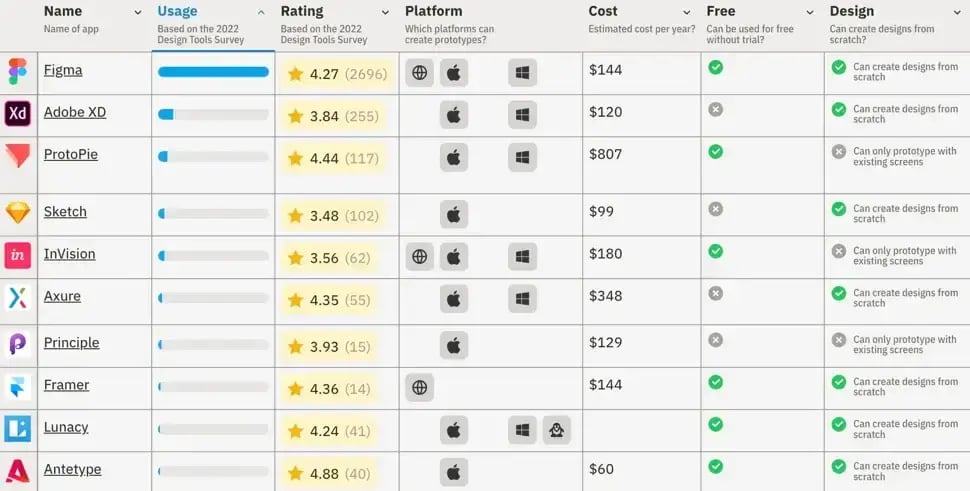The width and height of the screenshot is (970, 491).
Task: Open the Design column dropdown arrow
Action: (957, 12)
